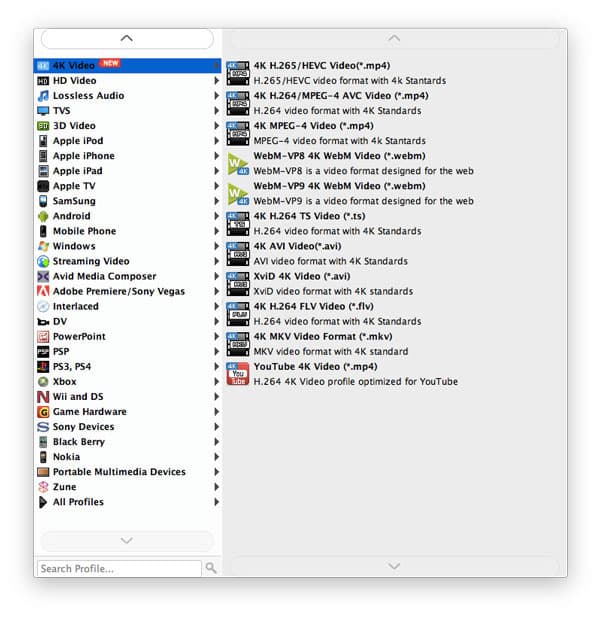This screenshot has width=600, height=617.
Task: Choose 4K MKV Video Format (*.mkv)
Action: tap(322, 336)
